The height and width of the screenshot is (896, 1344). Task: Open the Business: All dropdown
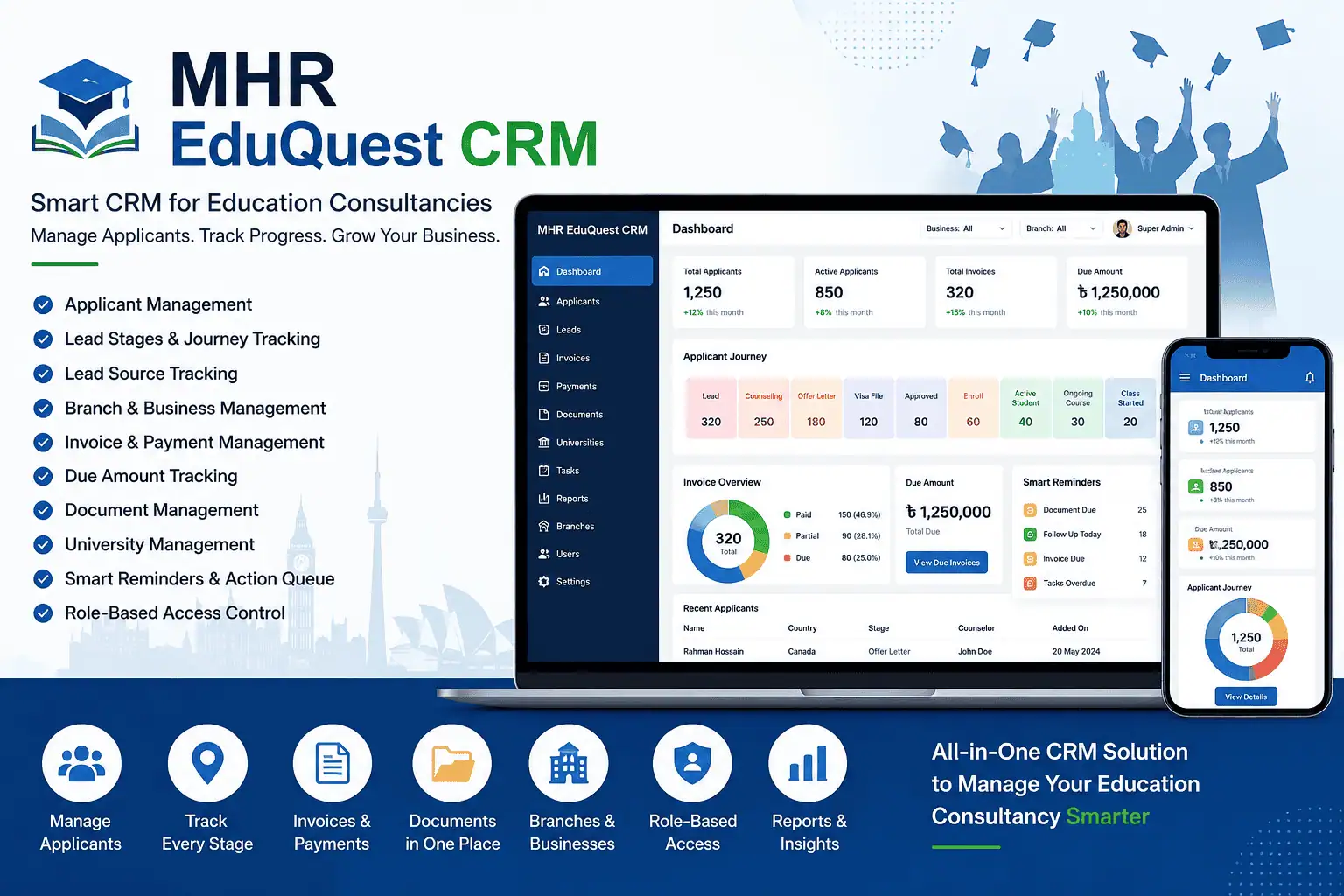point(966,228)
